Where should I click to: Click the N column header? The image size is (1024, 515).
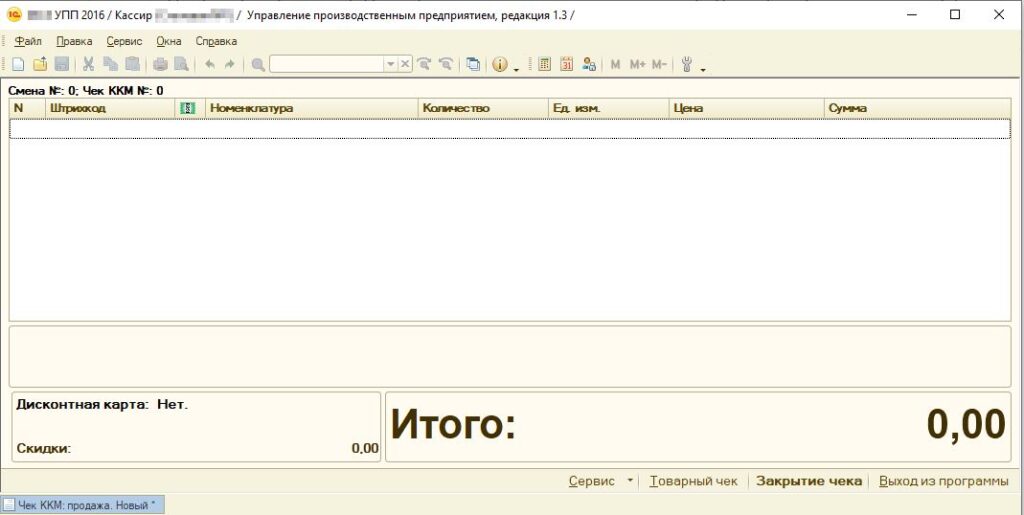pyautogui.click(x=27, y=108)
